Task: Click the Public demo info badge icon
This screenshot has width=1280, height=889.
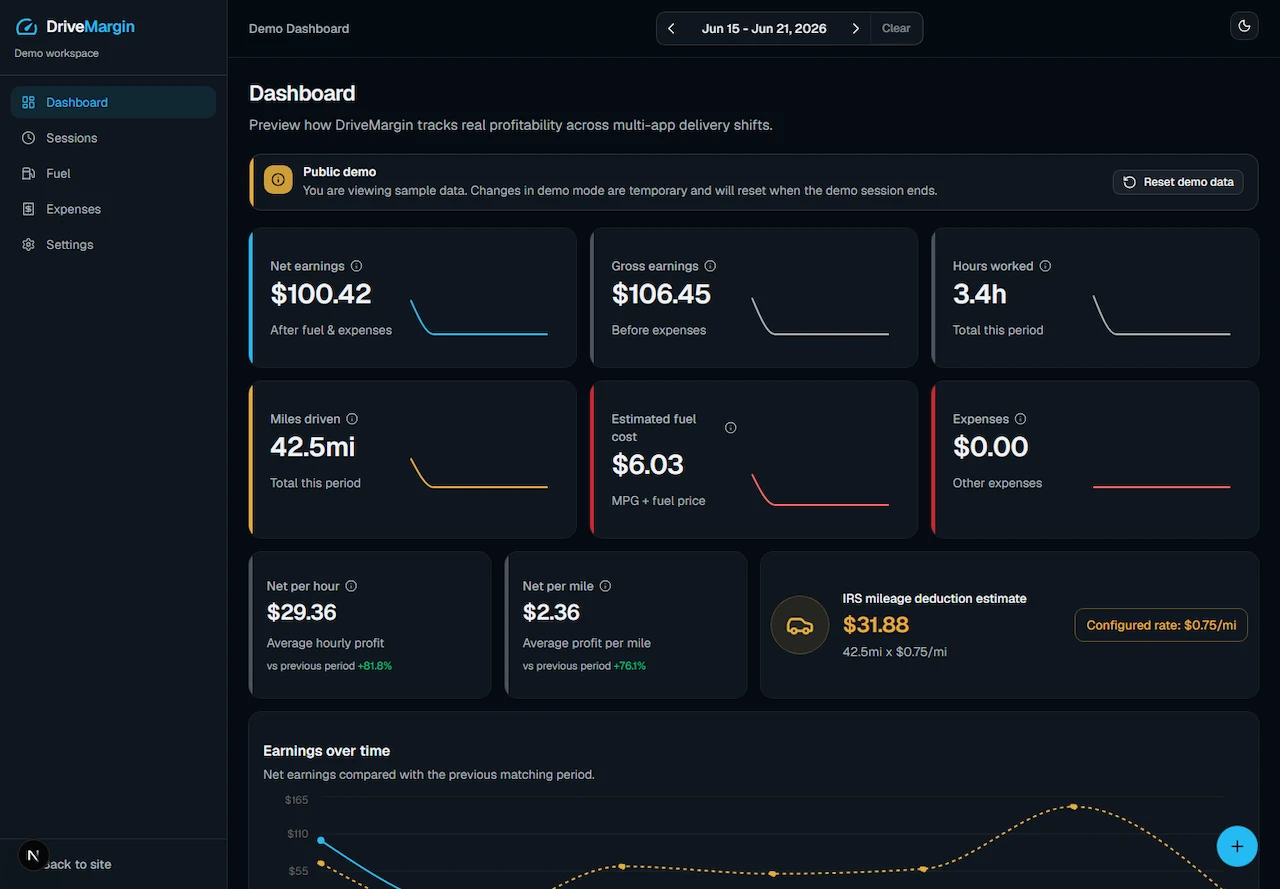Action: click(x=278, y=180)
